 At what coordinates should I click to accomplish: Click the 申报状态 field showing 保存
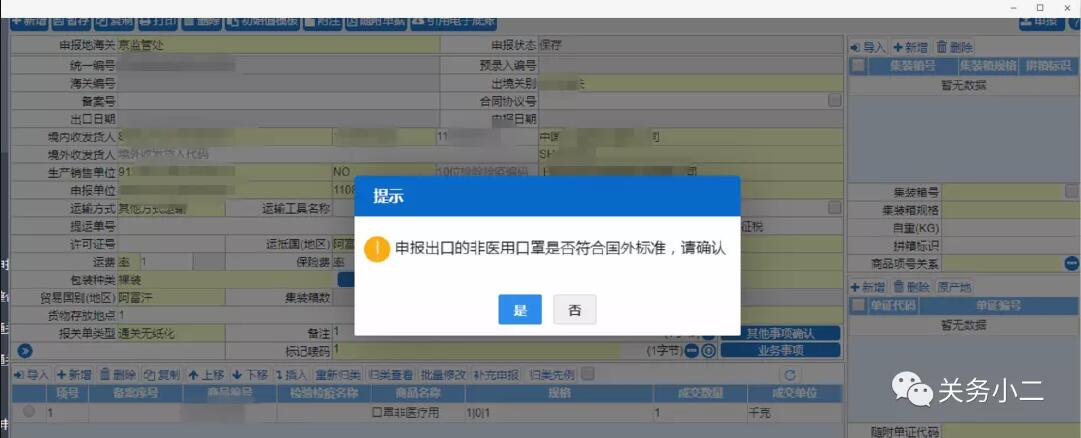tap(691, 46)
